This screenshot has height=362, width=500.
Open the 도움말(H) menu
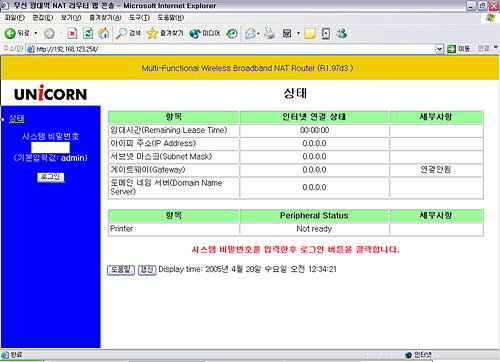click(171, 18)
